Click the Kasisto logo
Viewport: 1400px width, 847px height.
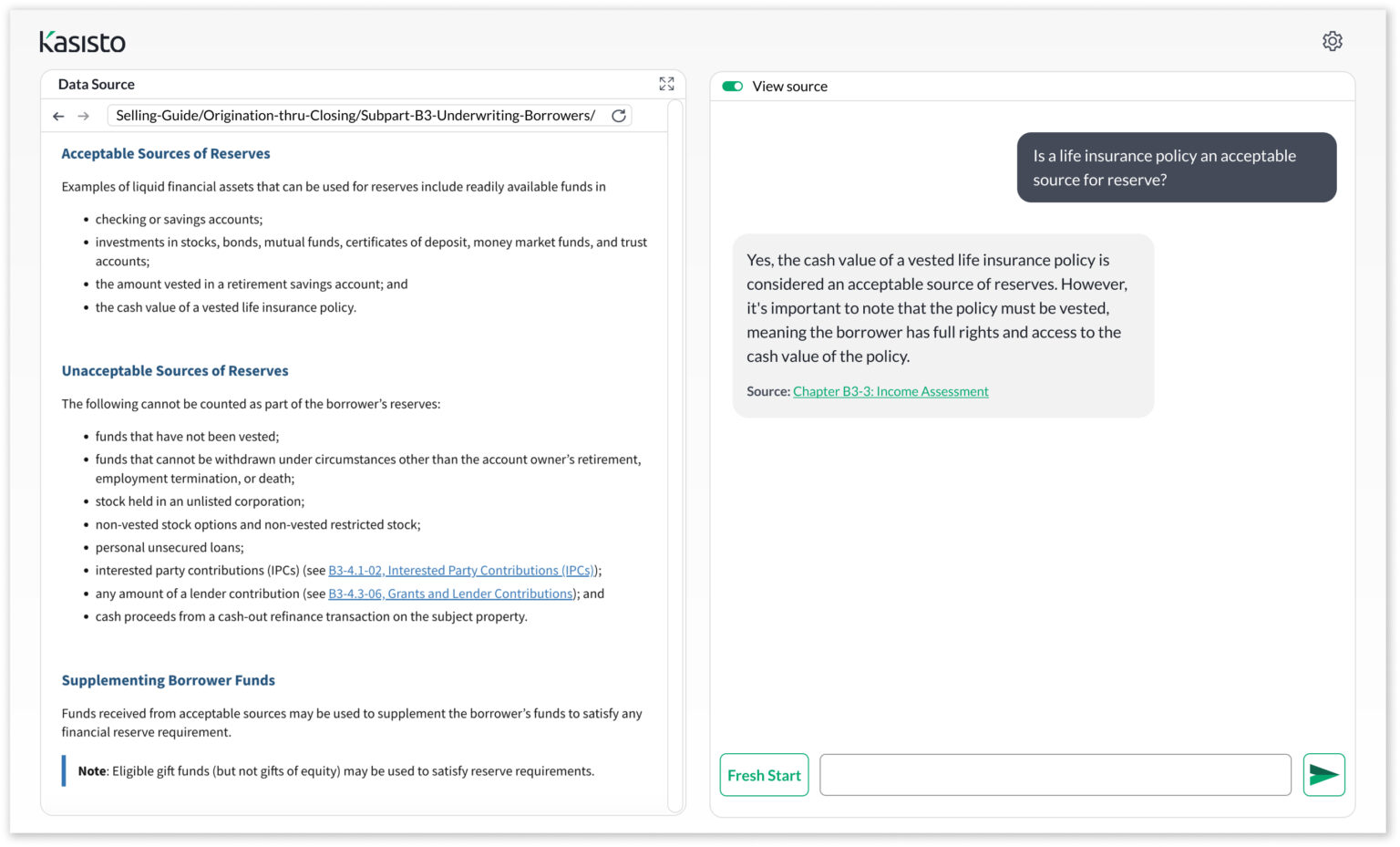click(x=82, y=42)
